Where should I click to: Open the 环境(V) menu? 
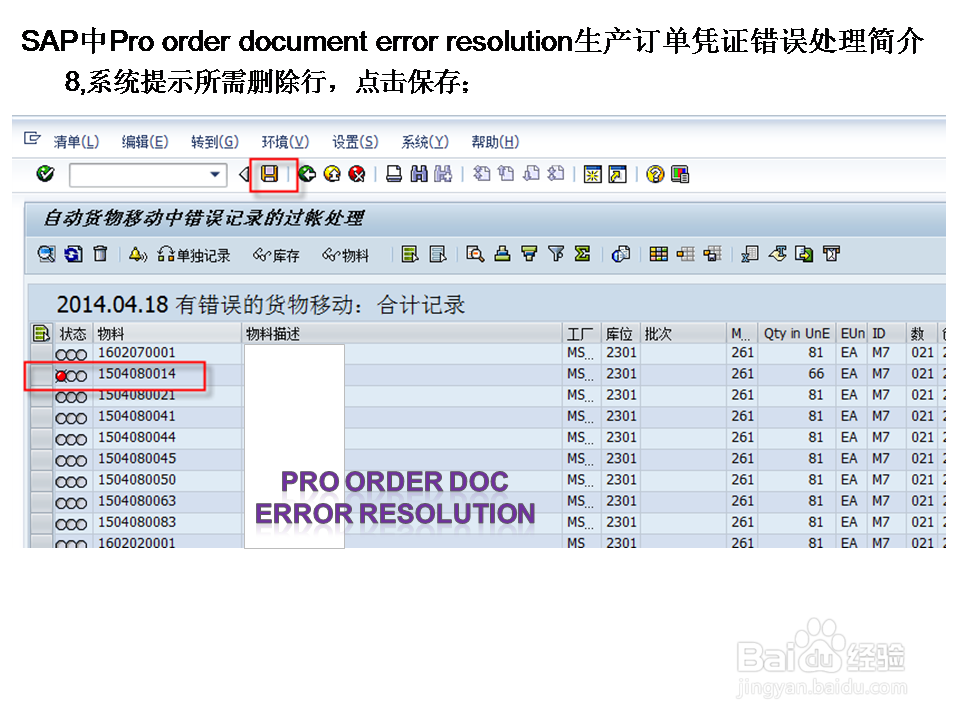coord(285,142)
